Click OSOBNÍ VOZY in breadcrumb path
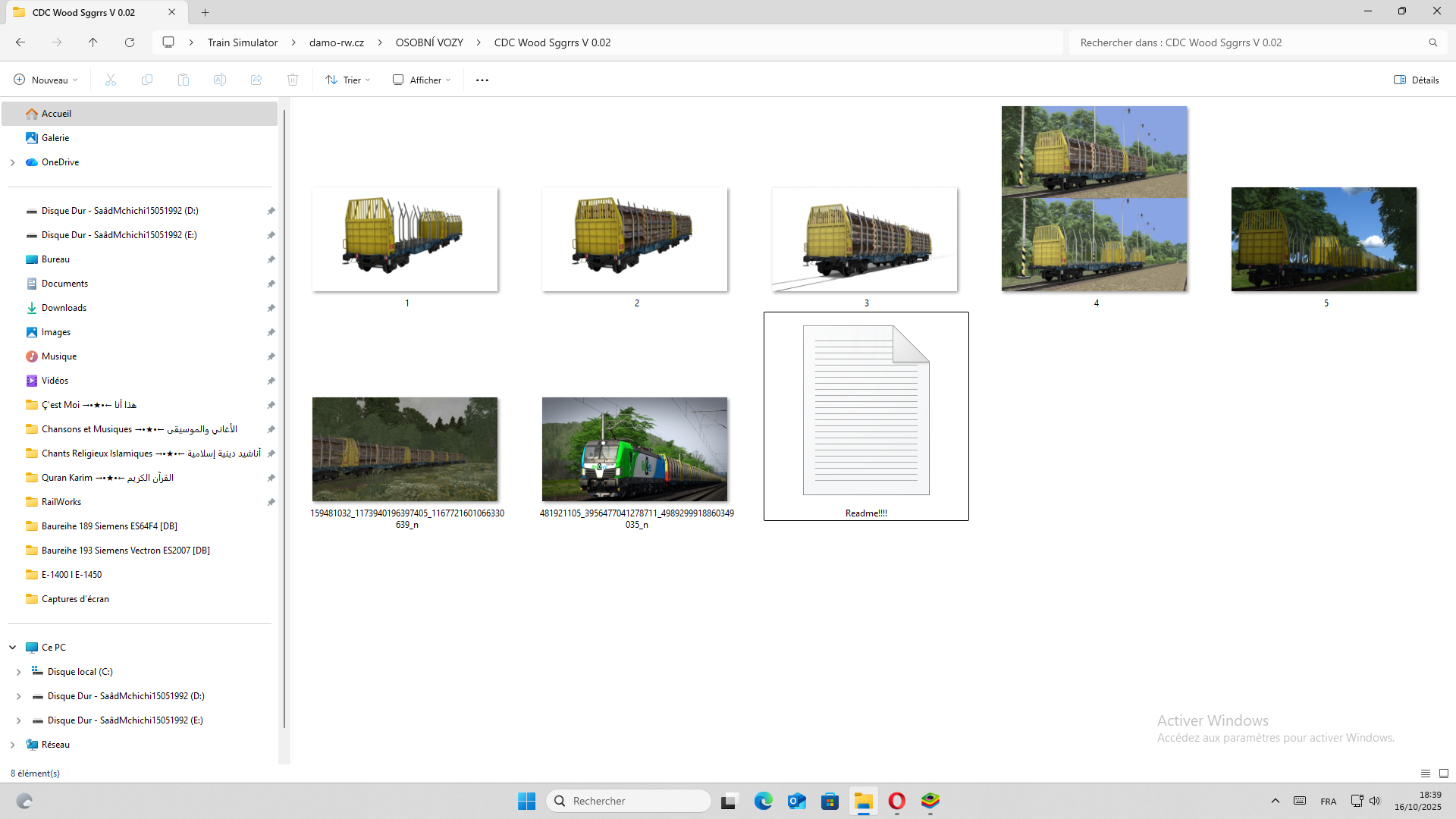1456x819 pixels. (429, 42)
